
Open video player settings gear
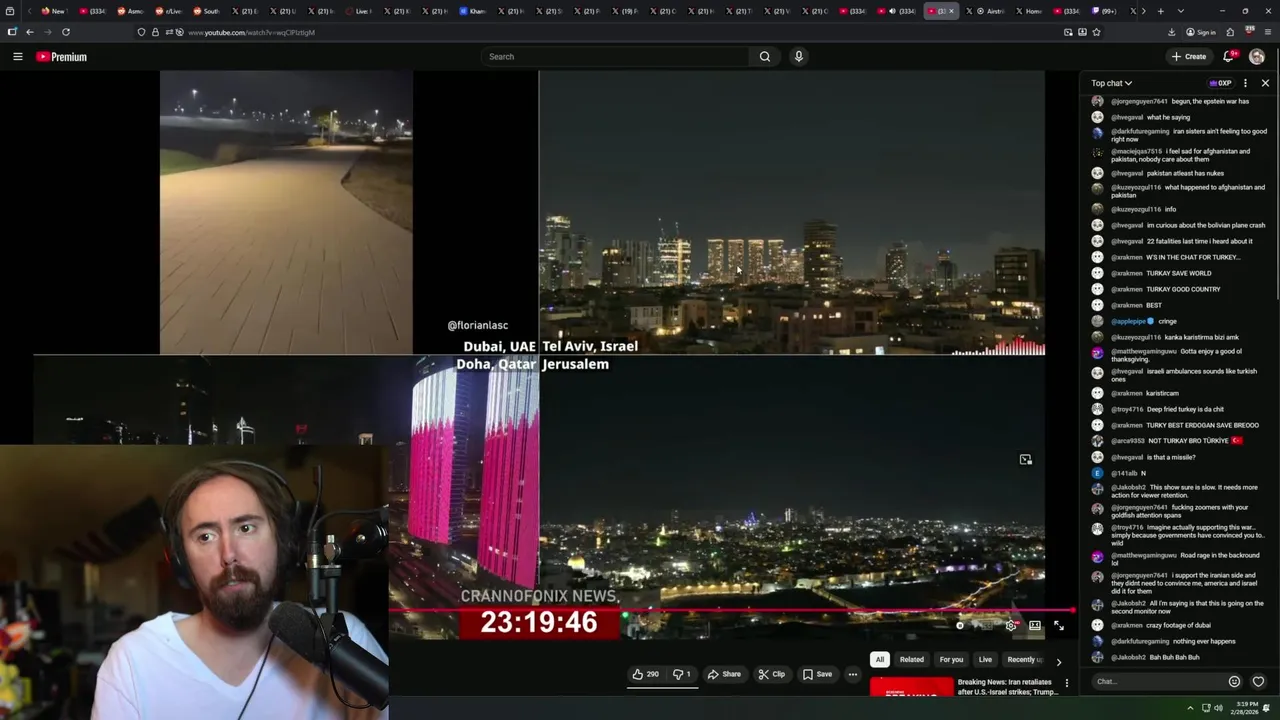tap(1011, 626)
